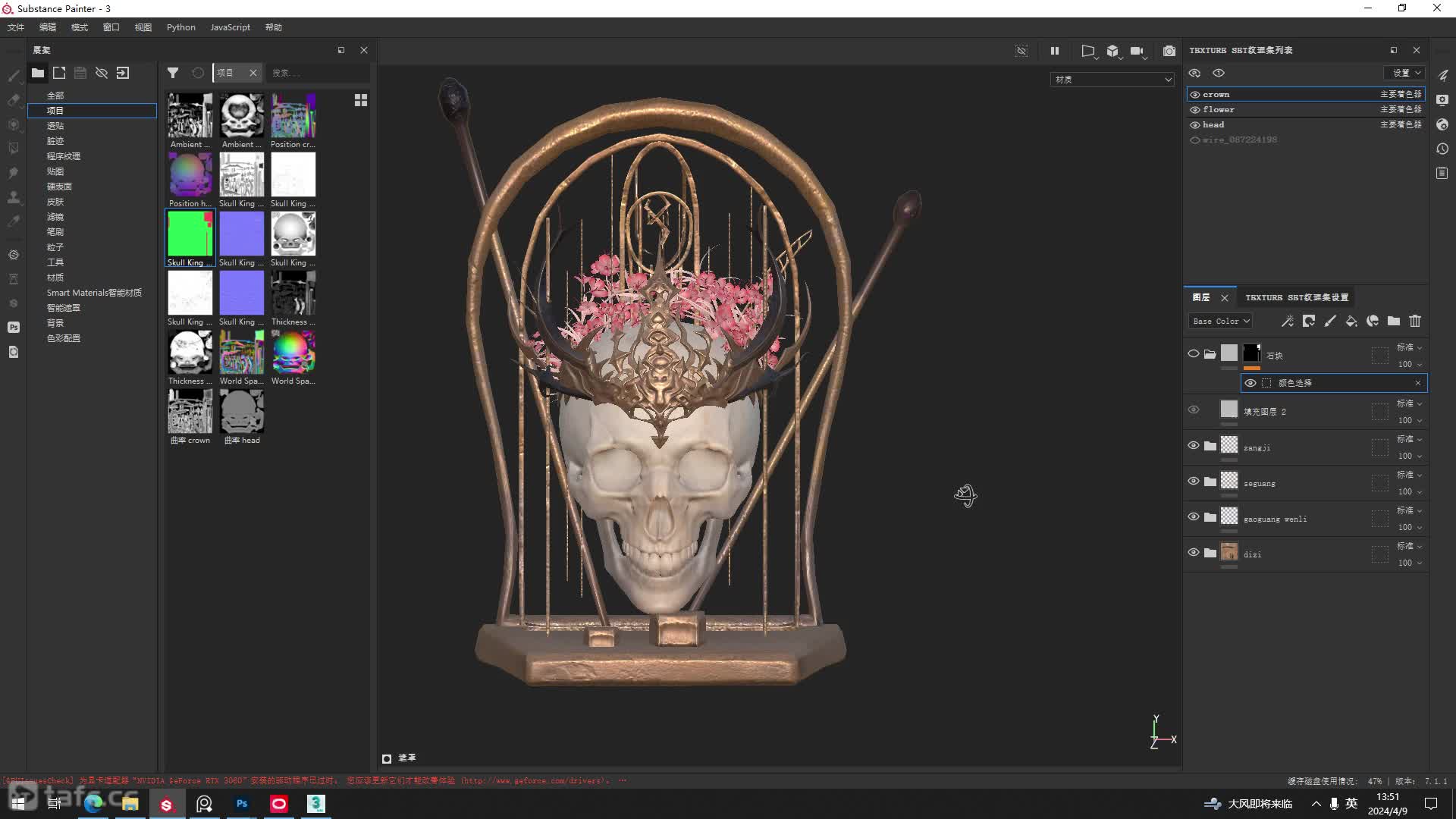Click the hide selection viewport icon
The image size is (1456, 819).
point(1021,51)
